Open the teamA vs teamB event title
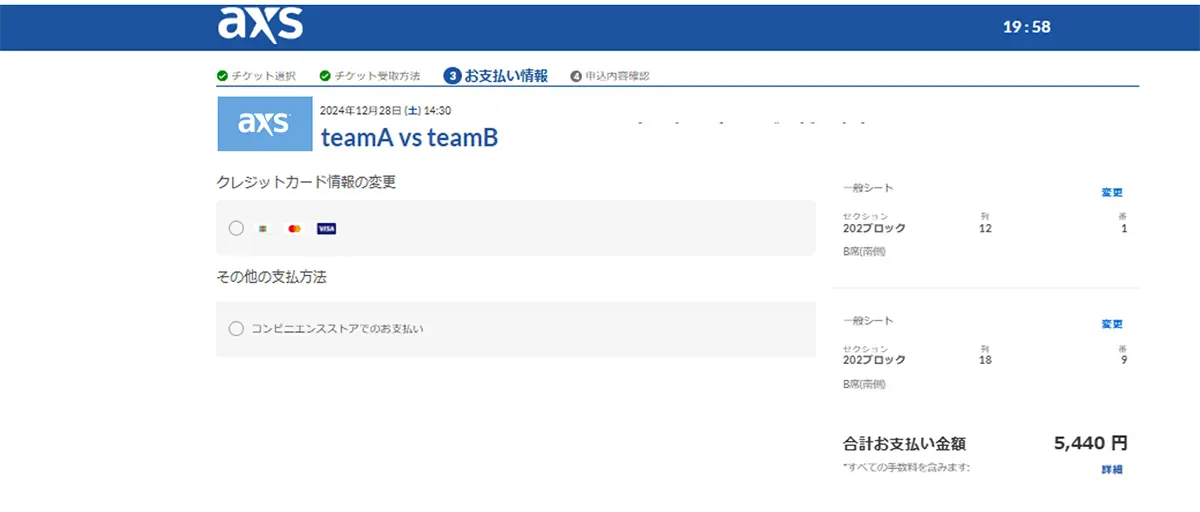 (x=409, y=137)
